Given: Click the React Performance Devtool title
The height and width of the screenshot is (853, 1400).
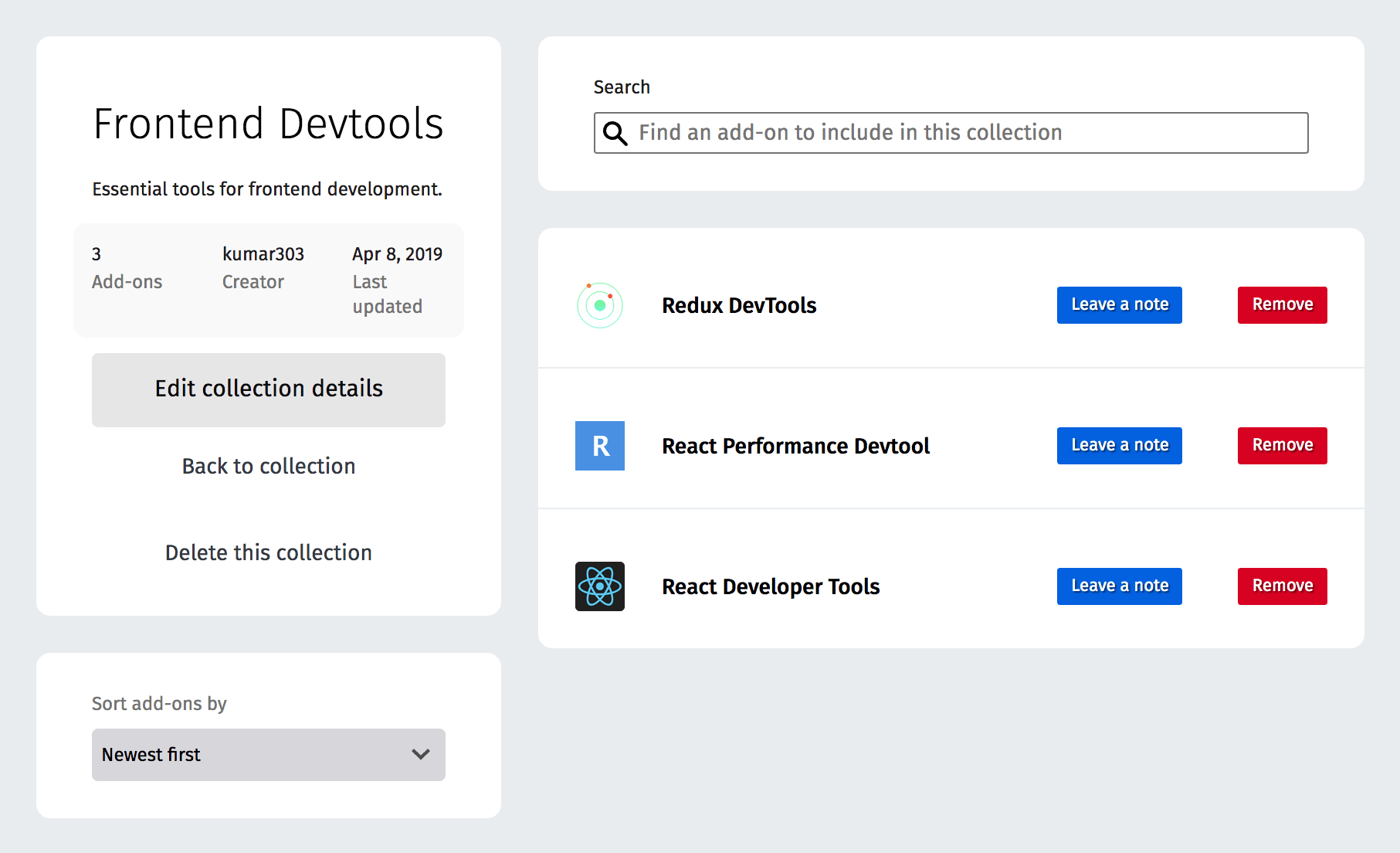Looking at the screenshot, I should click(796, 446).
